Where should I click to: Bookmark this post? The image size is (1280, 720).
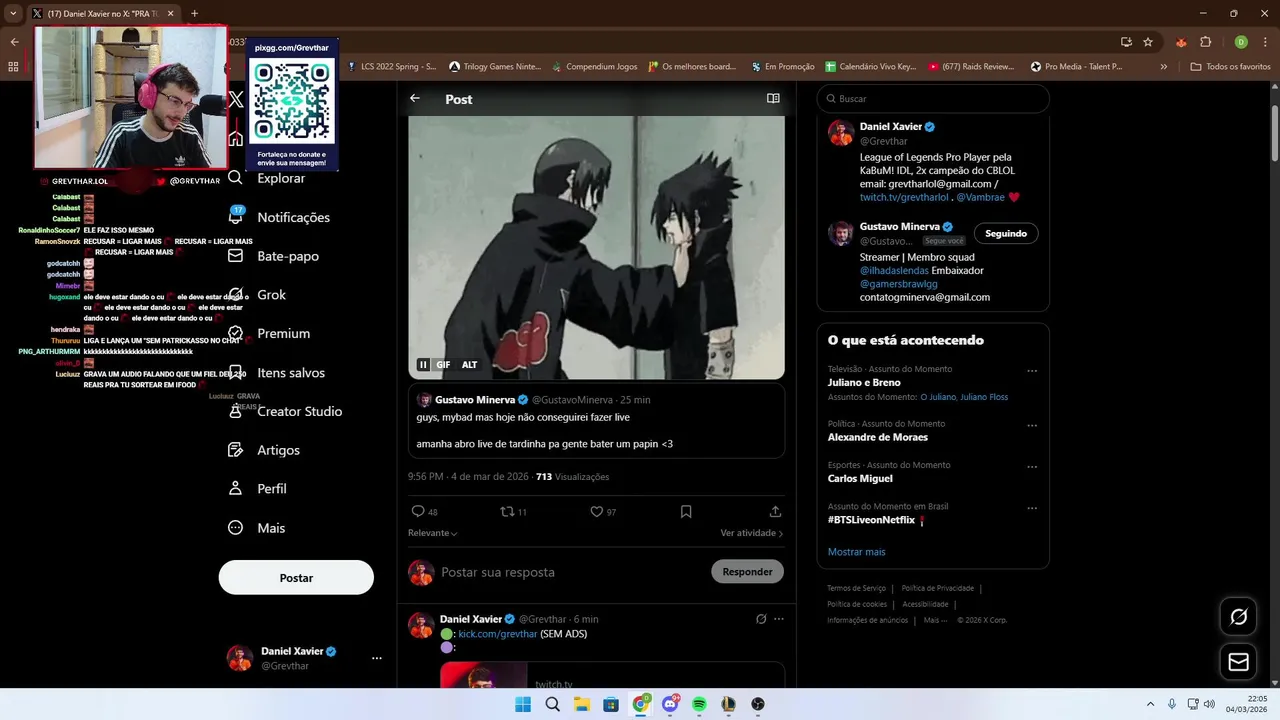pos(686,511)
